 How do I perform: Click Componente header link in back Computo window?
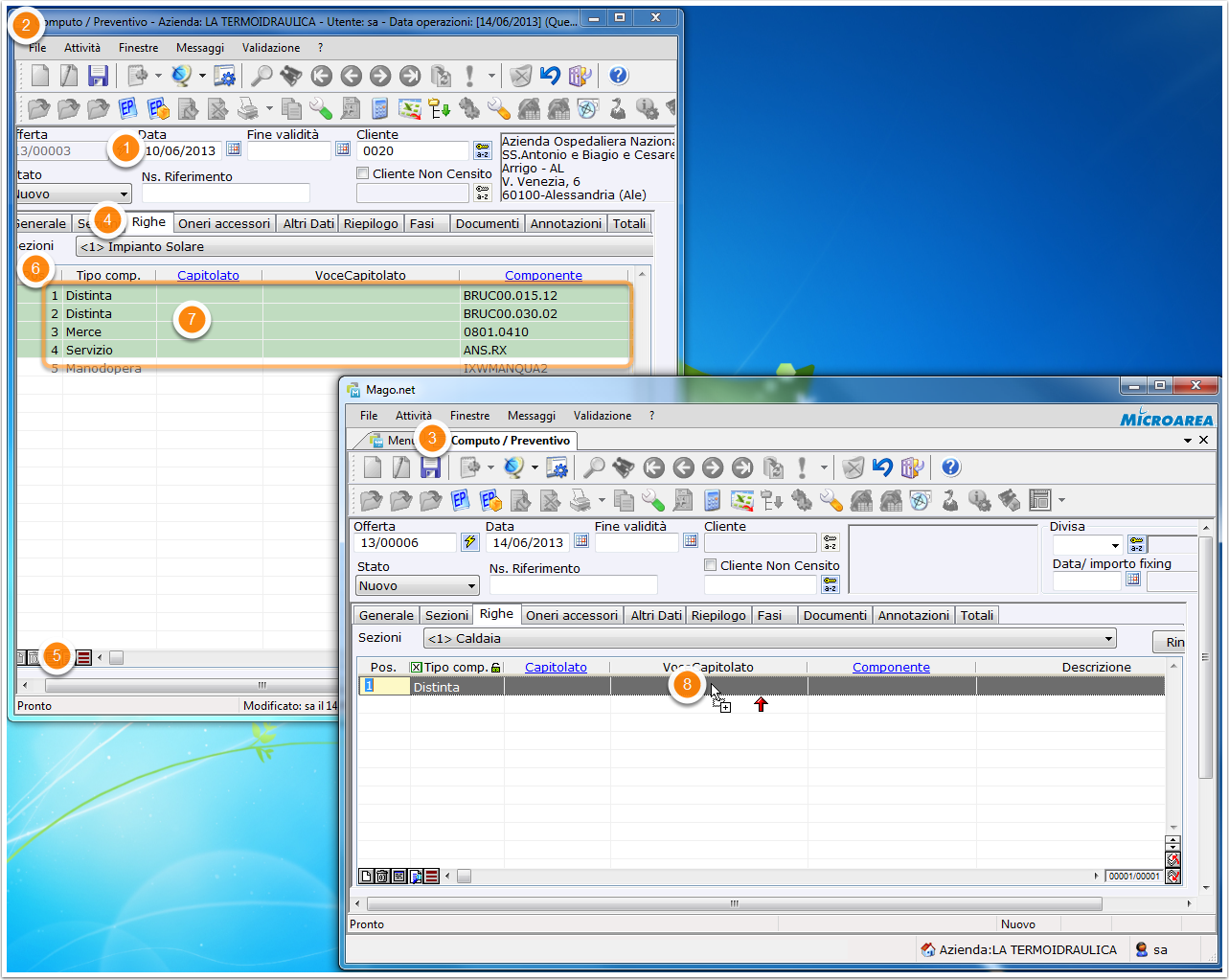pyautogui.click(x=543, y=275)
